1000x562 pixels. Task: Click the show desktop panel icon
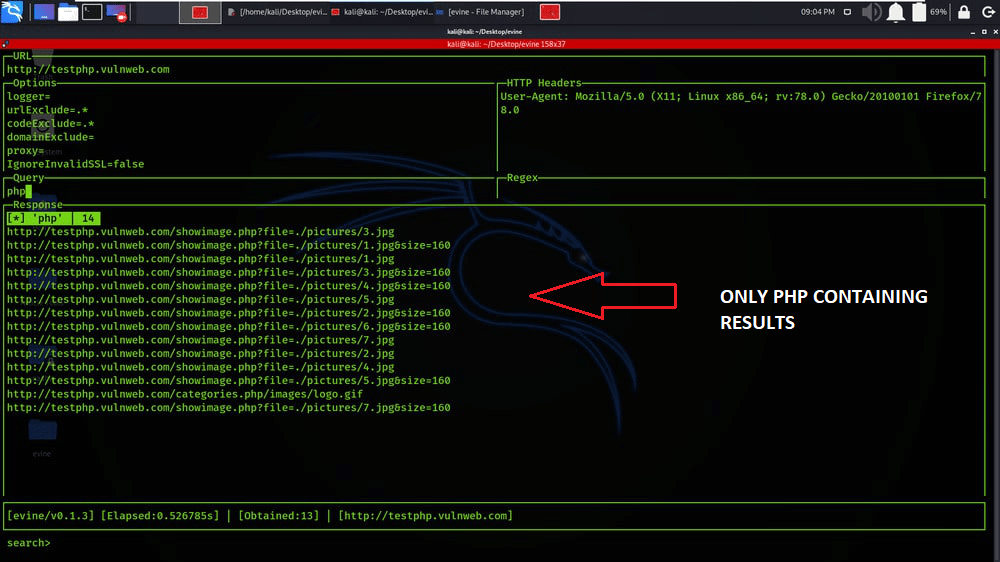pos(43,12)
